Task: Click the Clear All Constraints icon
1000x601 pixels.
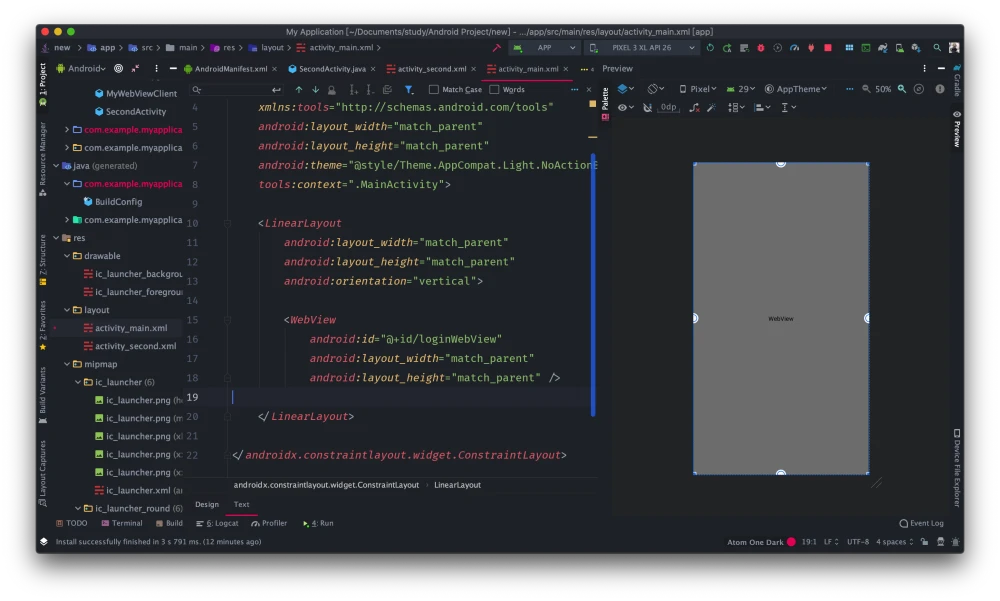Action: [695, 108]
